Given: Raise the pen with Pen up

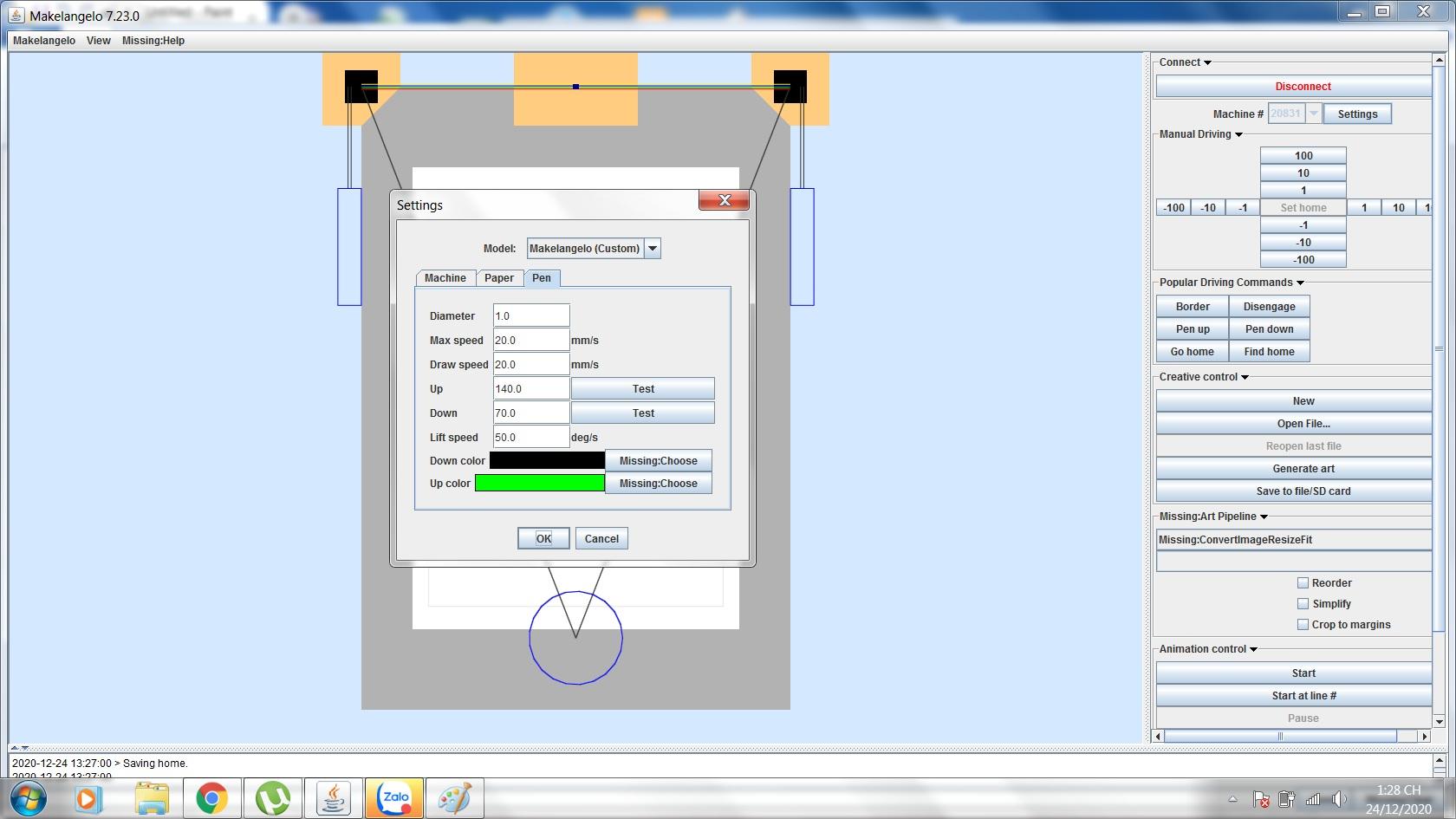Looking at the screenshot, I should tap(1193, 328).
